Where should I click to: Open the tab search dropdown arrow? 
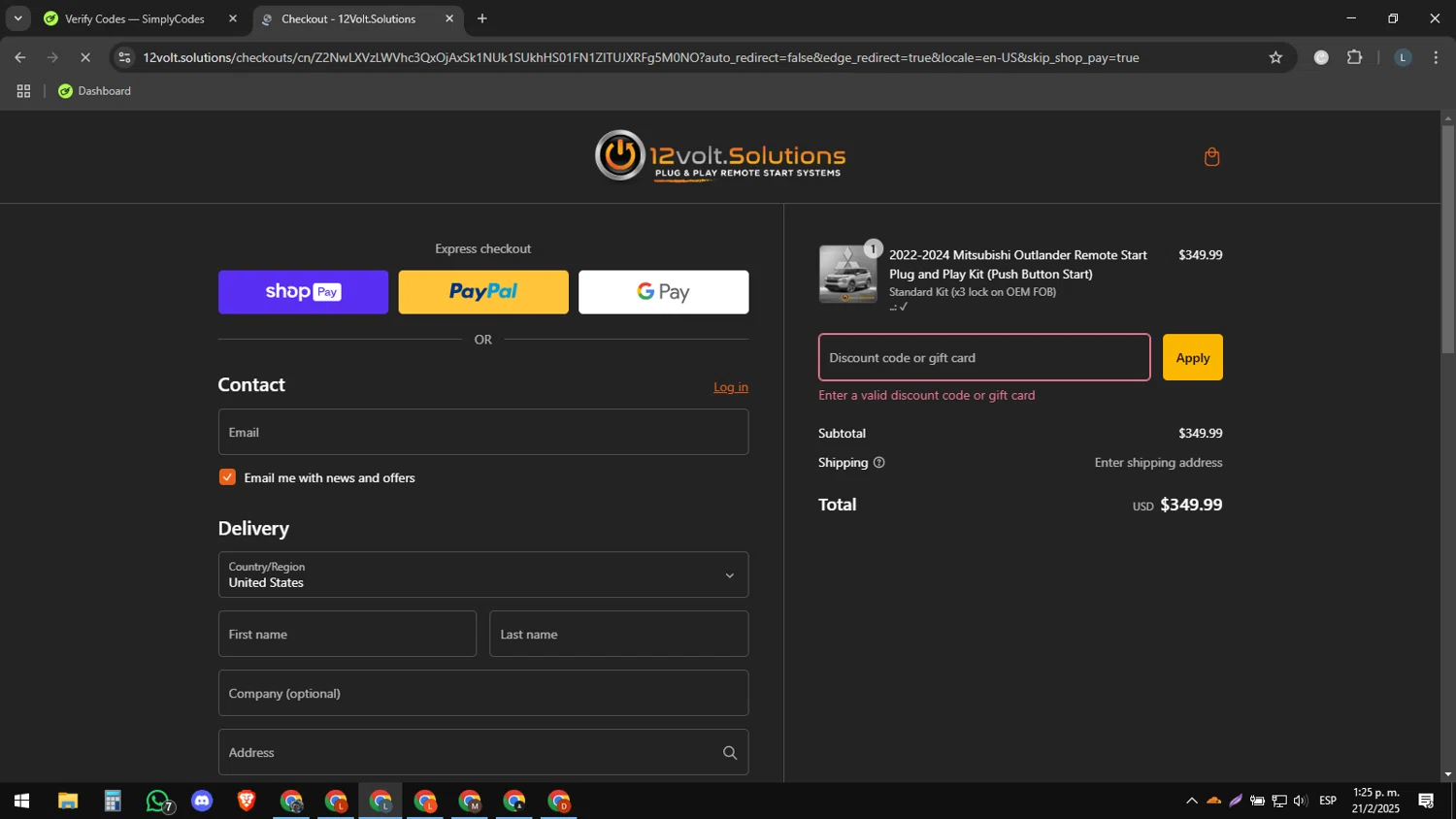coord(17,18)
